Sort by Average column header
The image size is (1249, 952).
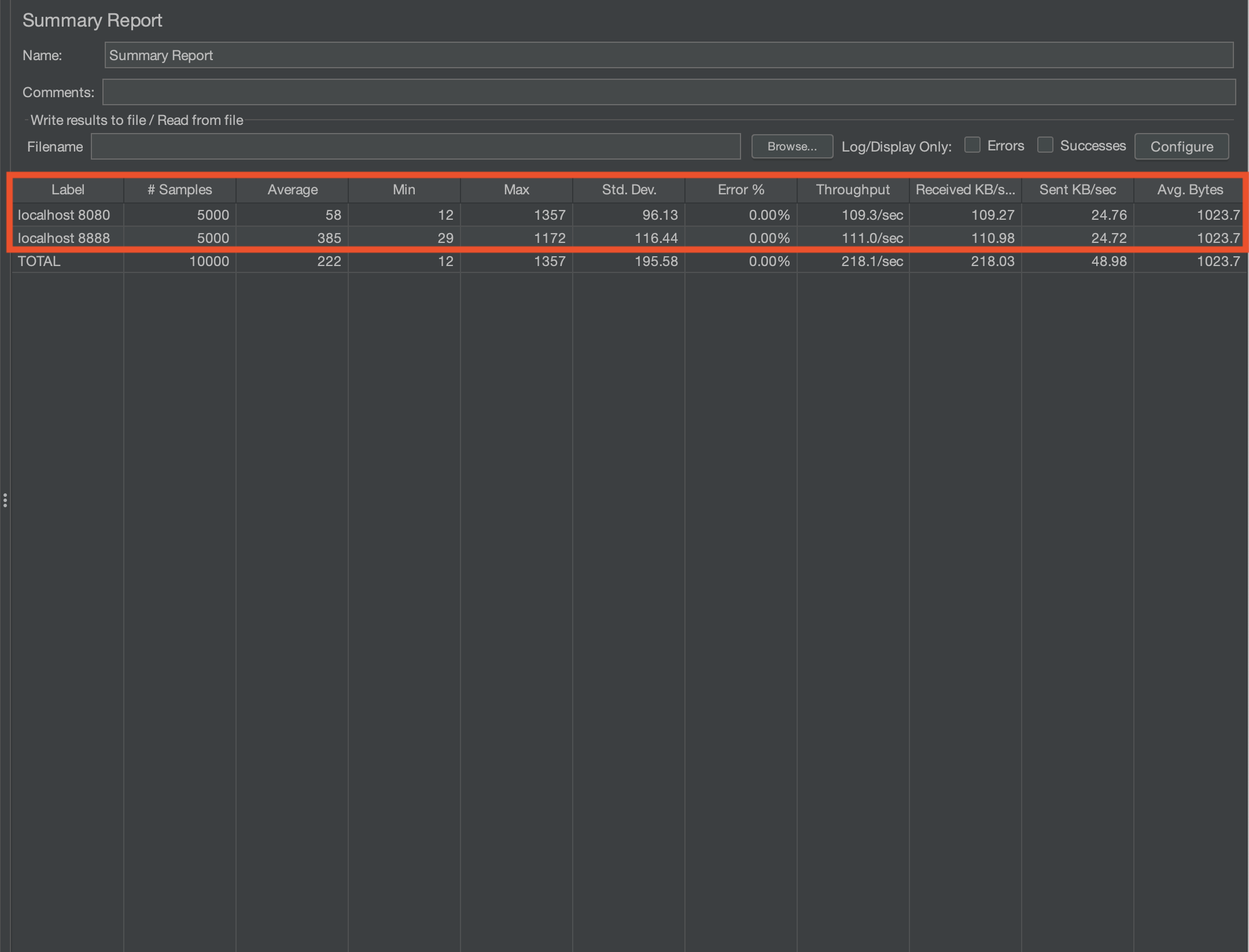[x=292, y=190]
